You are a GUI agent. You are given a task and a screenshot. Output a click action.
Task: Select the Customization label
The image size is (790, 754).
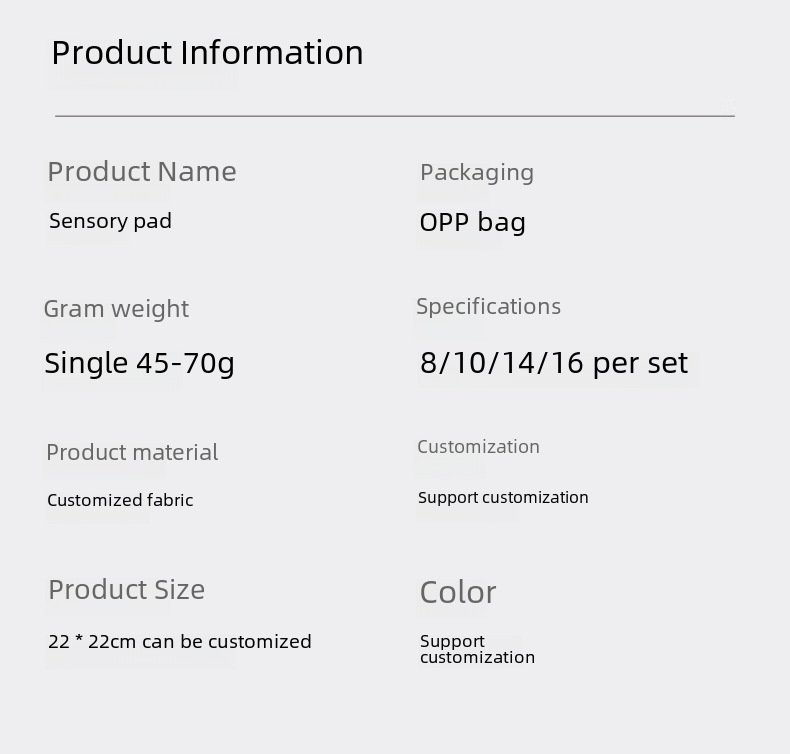pos(478,447)
